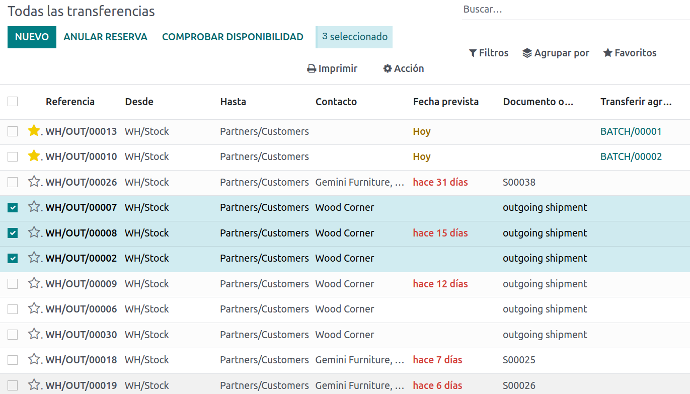Viewport: 690px width, 394px height.
Task: Star the WH/OUT/00018 transfer
Action: point(34,359)
